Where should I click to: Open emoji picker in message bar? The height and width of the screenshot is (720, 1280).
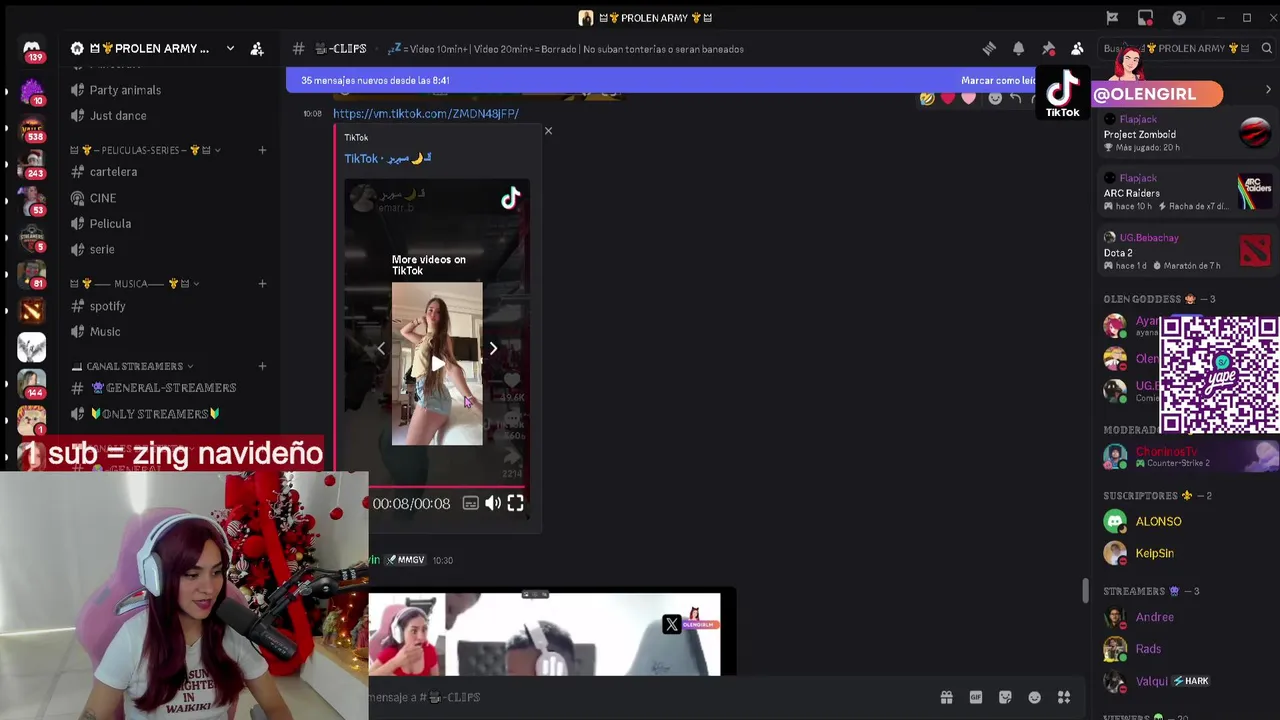1034,697
